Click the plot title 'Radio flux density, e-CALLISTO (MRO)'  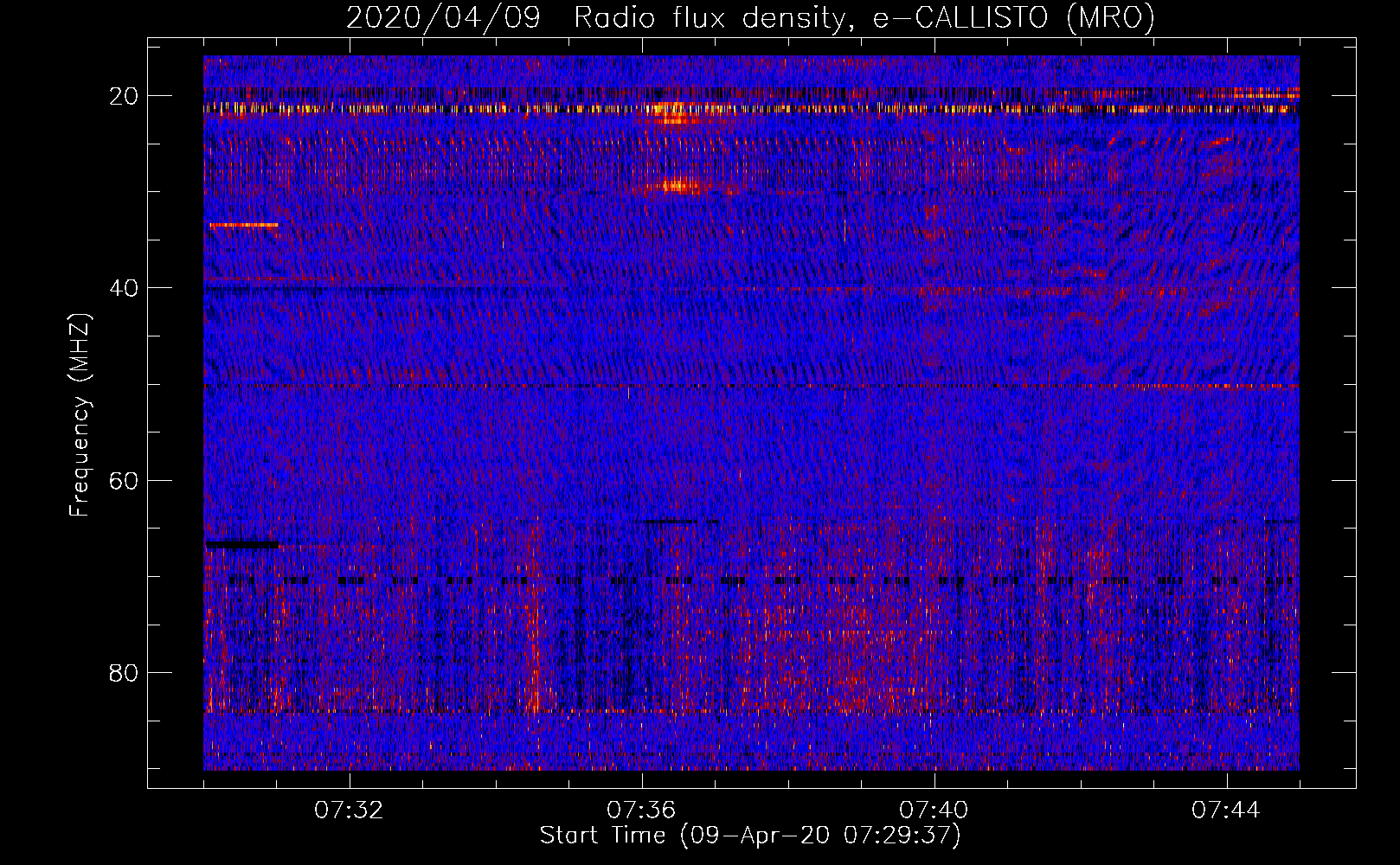click(864, 17)
